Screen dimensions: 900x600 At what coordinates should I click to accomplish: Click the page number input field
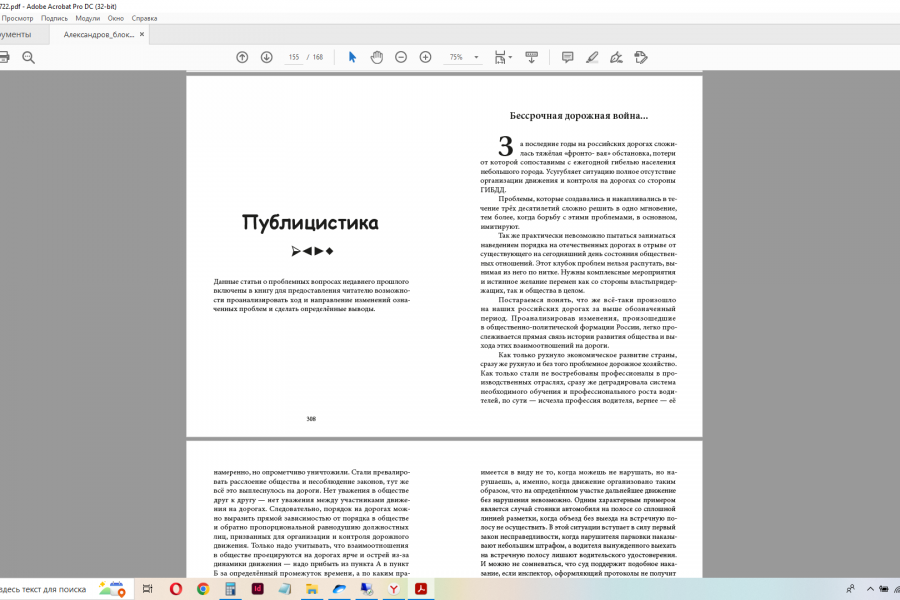pos(294,58)
